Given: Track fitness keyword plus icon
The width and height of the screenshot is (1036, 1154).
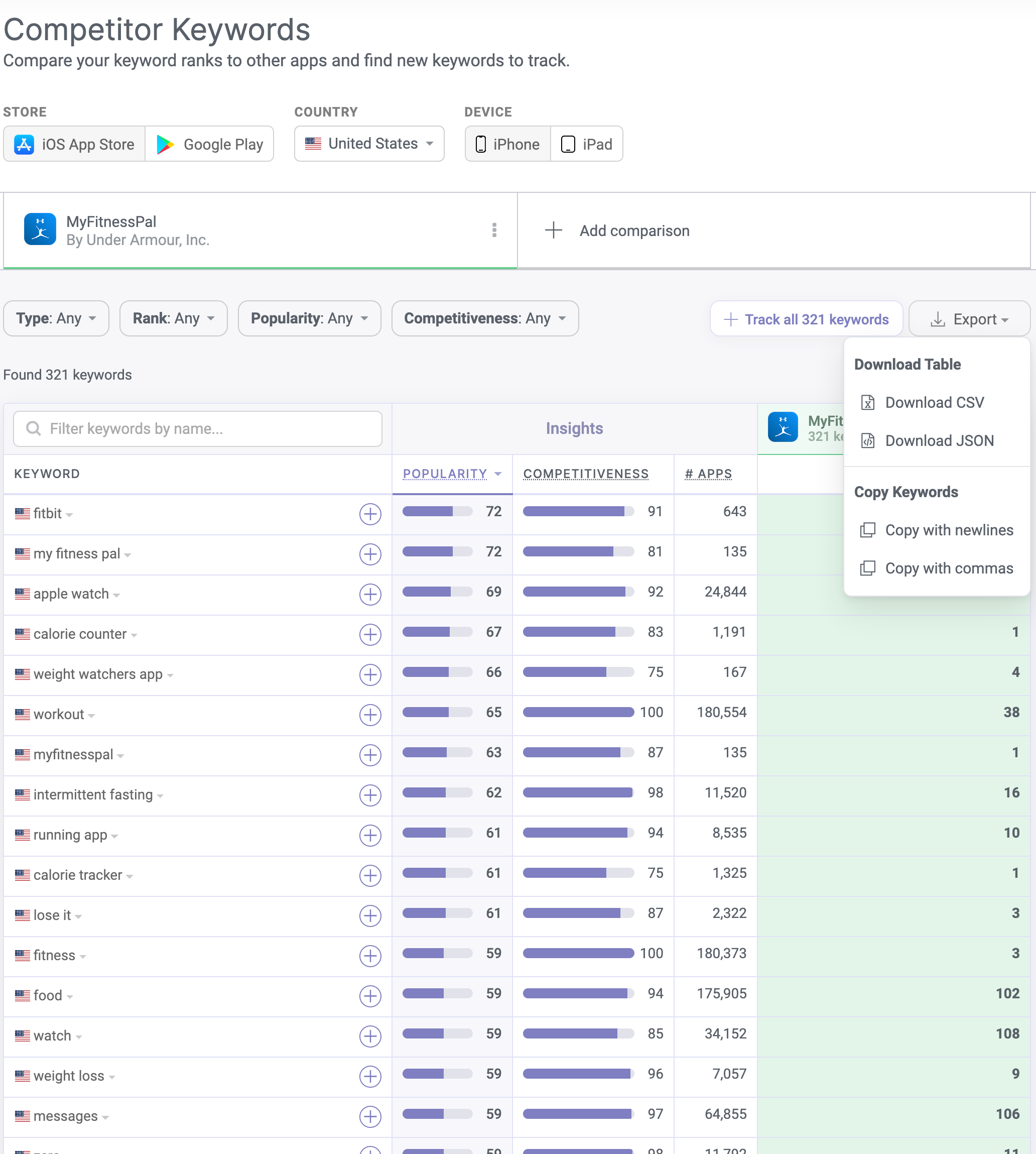Looking at the screenshot, I should pos(370,956).
